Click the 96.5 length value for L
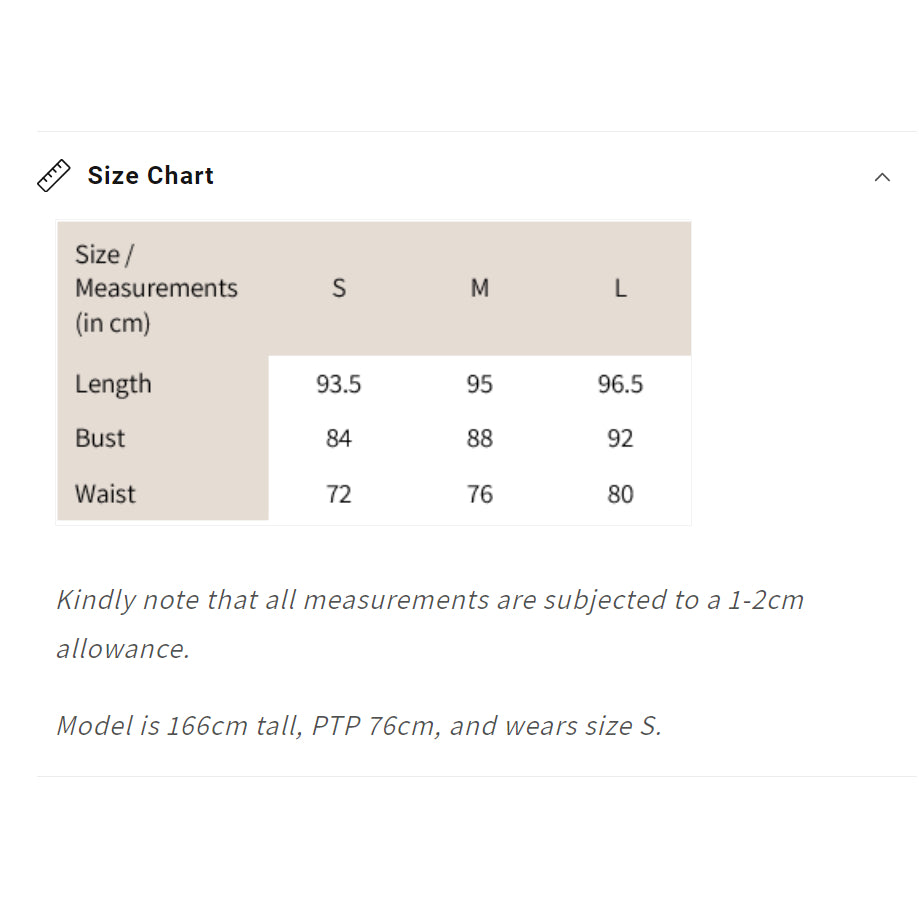Viewport: 919px width, 919px height. point(620,384)
